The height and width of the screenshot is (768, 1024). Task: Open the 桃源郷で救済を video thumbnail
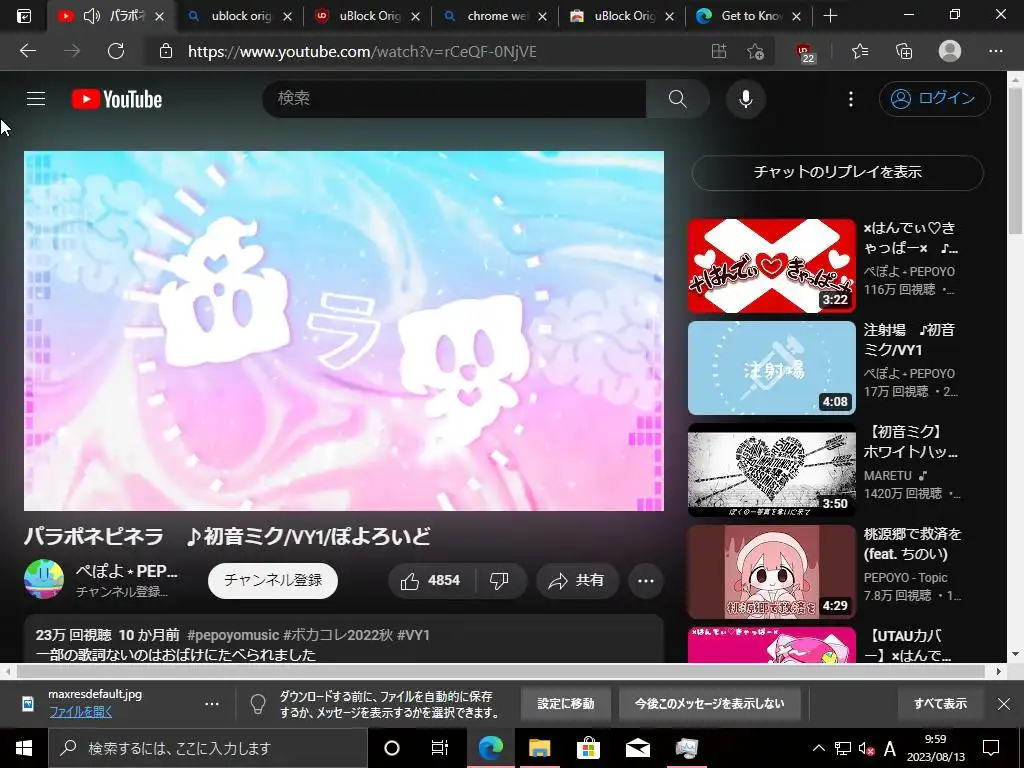point(772,571)
